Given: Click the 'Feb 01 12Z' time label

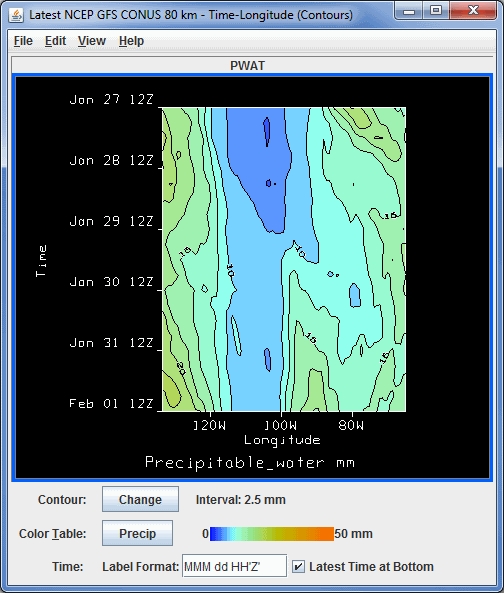Looking at the screenshot, I should 111,404.
